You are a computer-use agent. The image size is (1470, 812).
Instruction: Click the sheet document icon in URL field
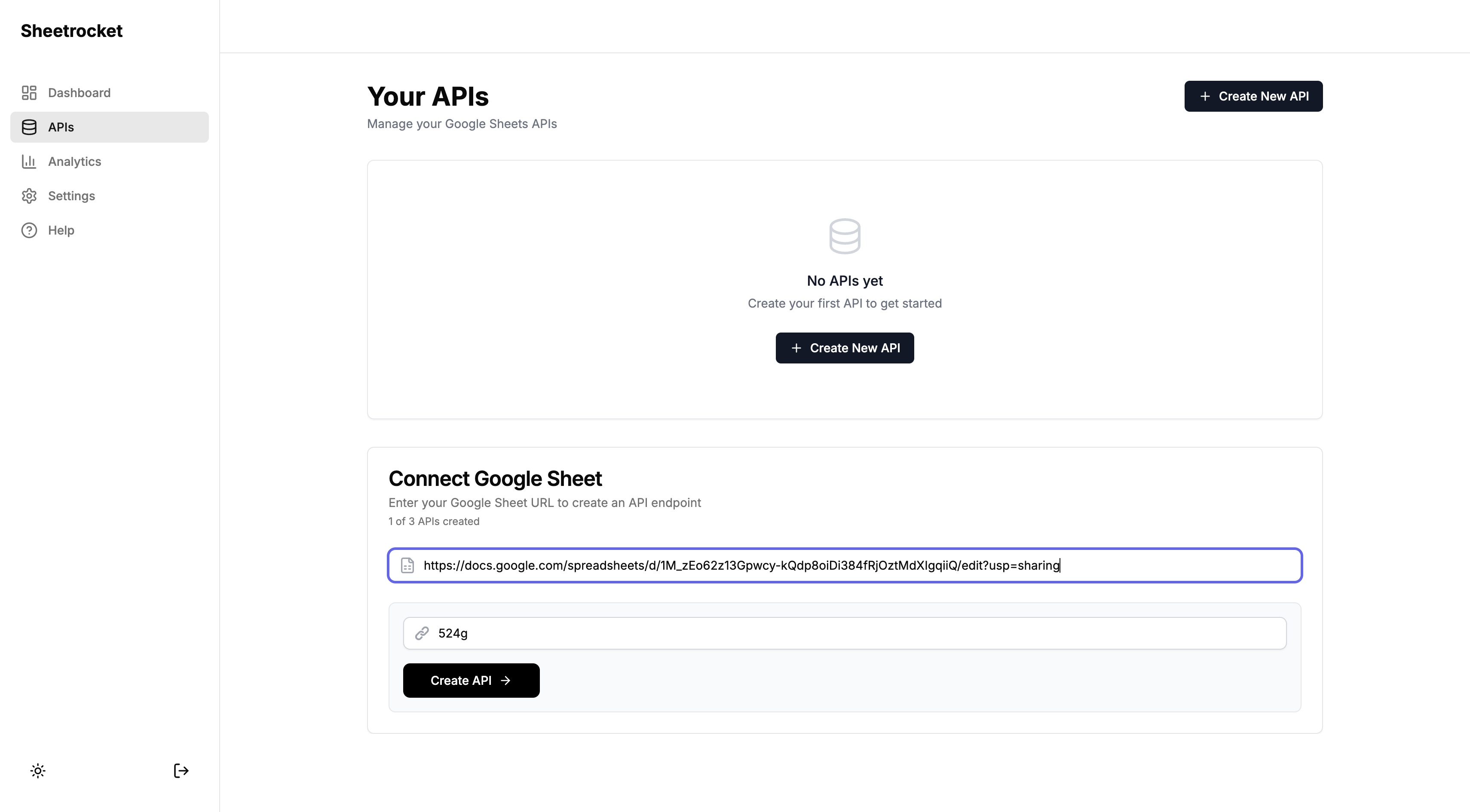[407, 566]
